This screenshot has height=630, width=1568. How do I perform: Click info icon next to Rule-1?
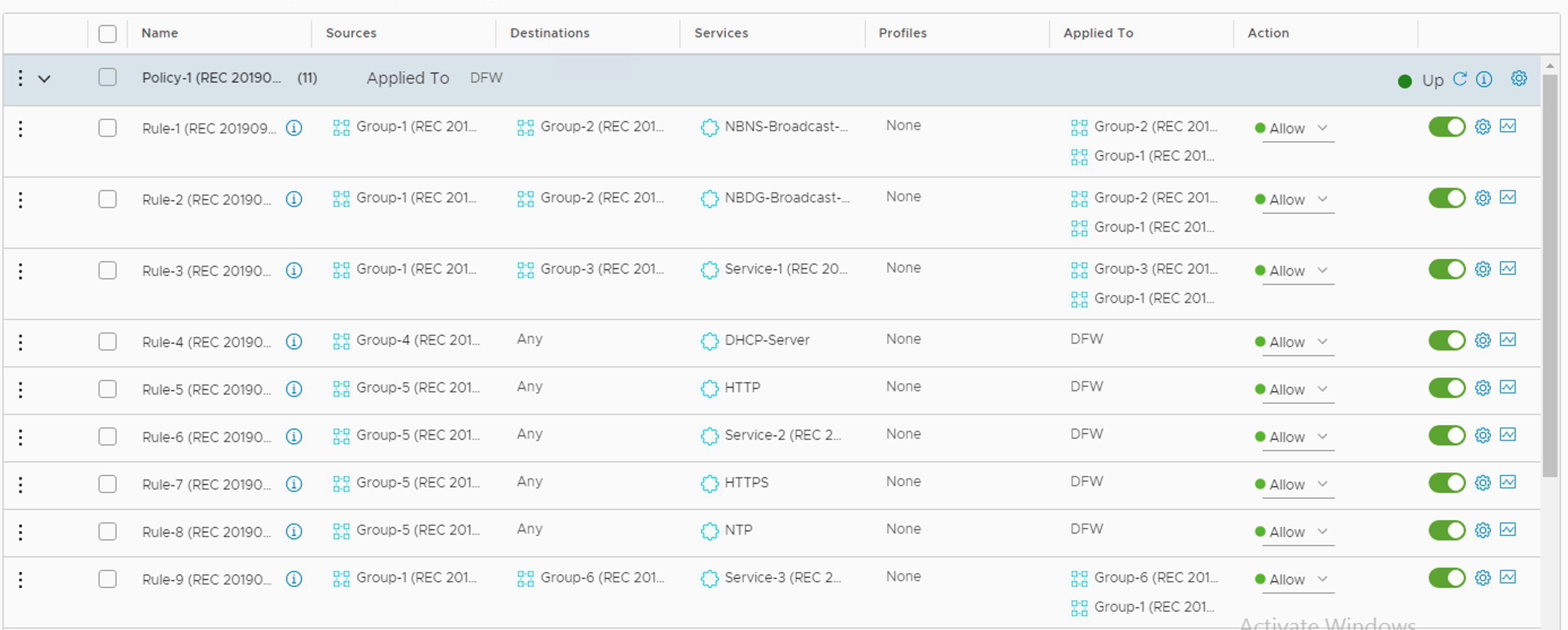(x=294, y=128)
